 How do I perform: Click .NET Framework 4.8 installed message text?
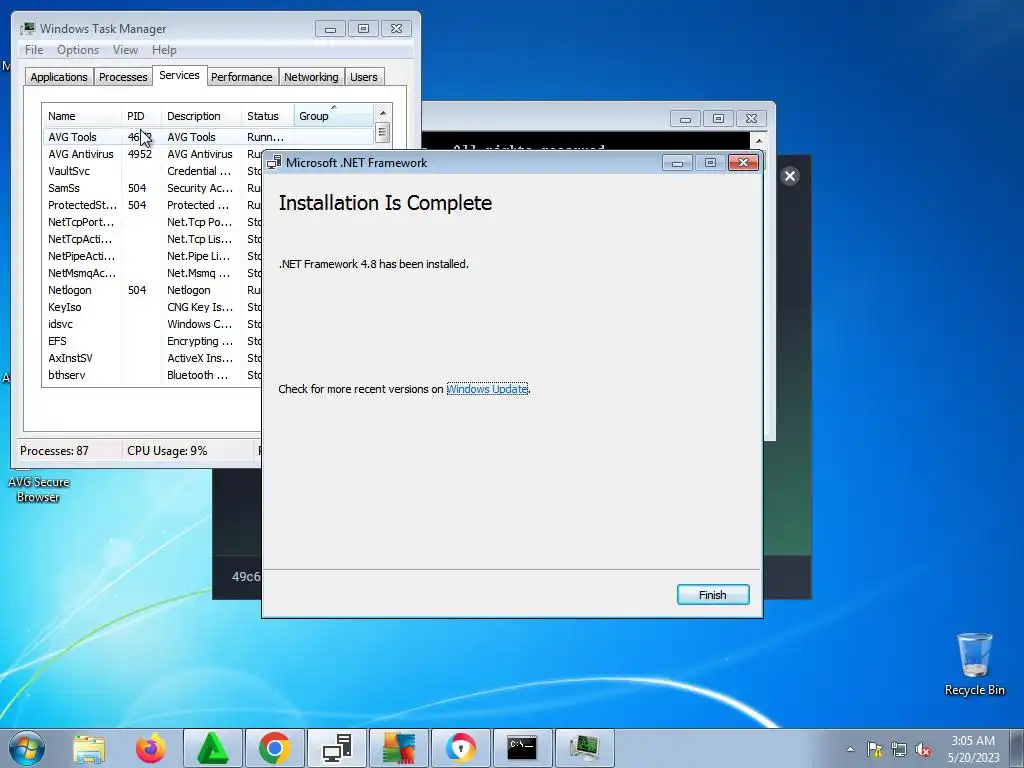pyautogui.click(x=374, y=264)
